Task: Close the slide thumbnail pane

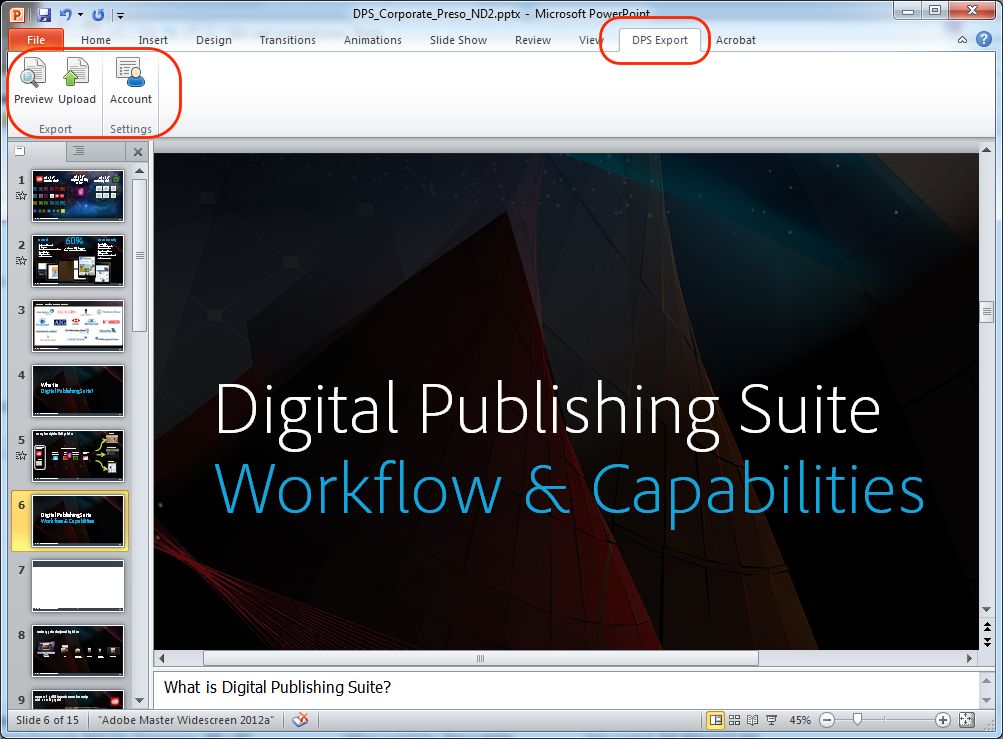Action: [x=138, y=152]
